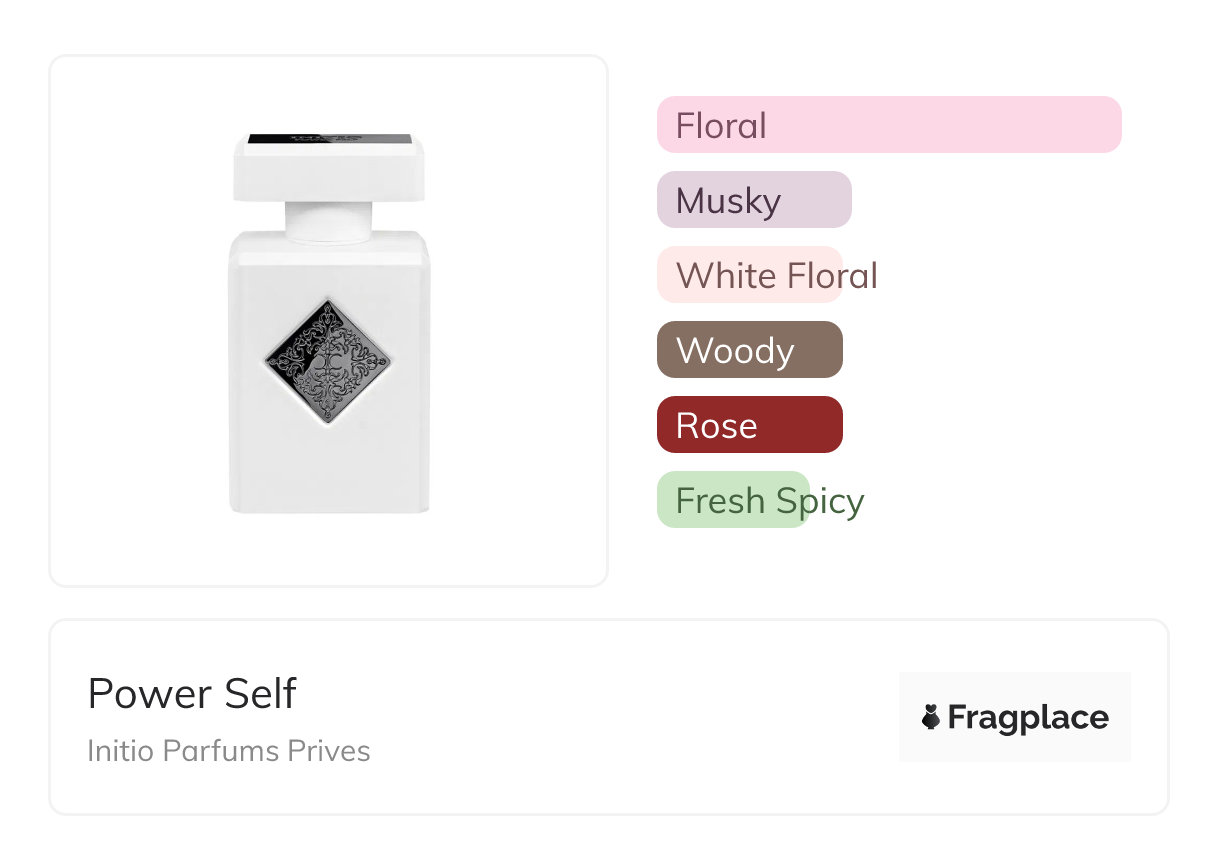Choose the White Floral accord bar
Image resolution: width=1218 pixels, height=864 pixels.
pyautogui.click(x=750, y=275)
